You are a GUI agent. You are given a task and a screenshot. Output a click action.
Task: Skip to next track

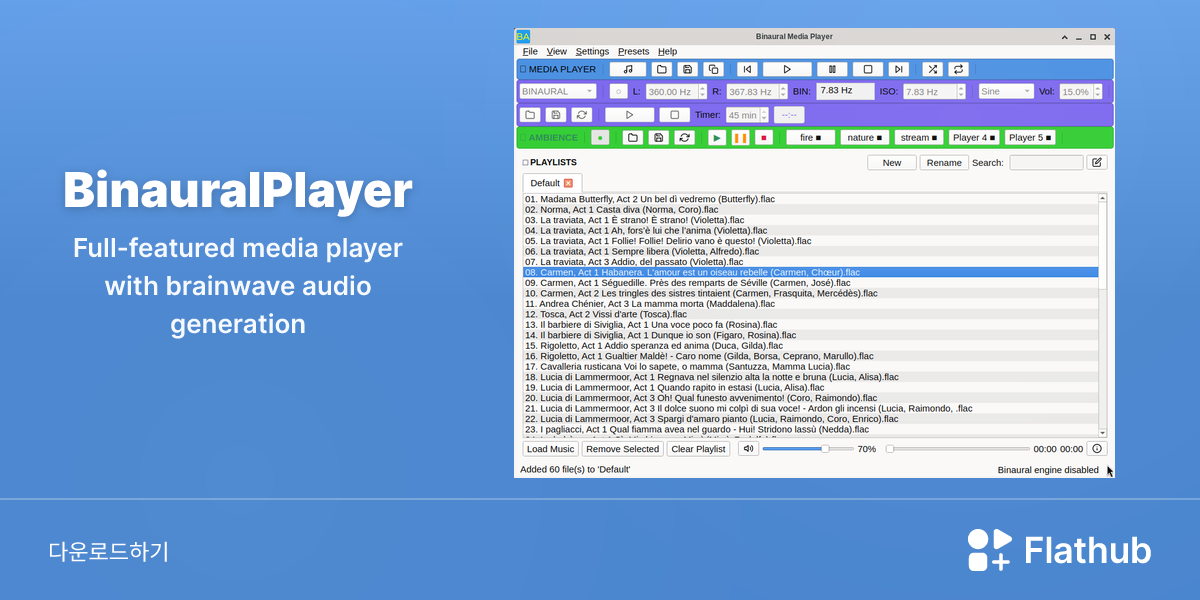click(x=899, y=69)
